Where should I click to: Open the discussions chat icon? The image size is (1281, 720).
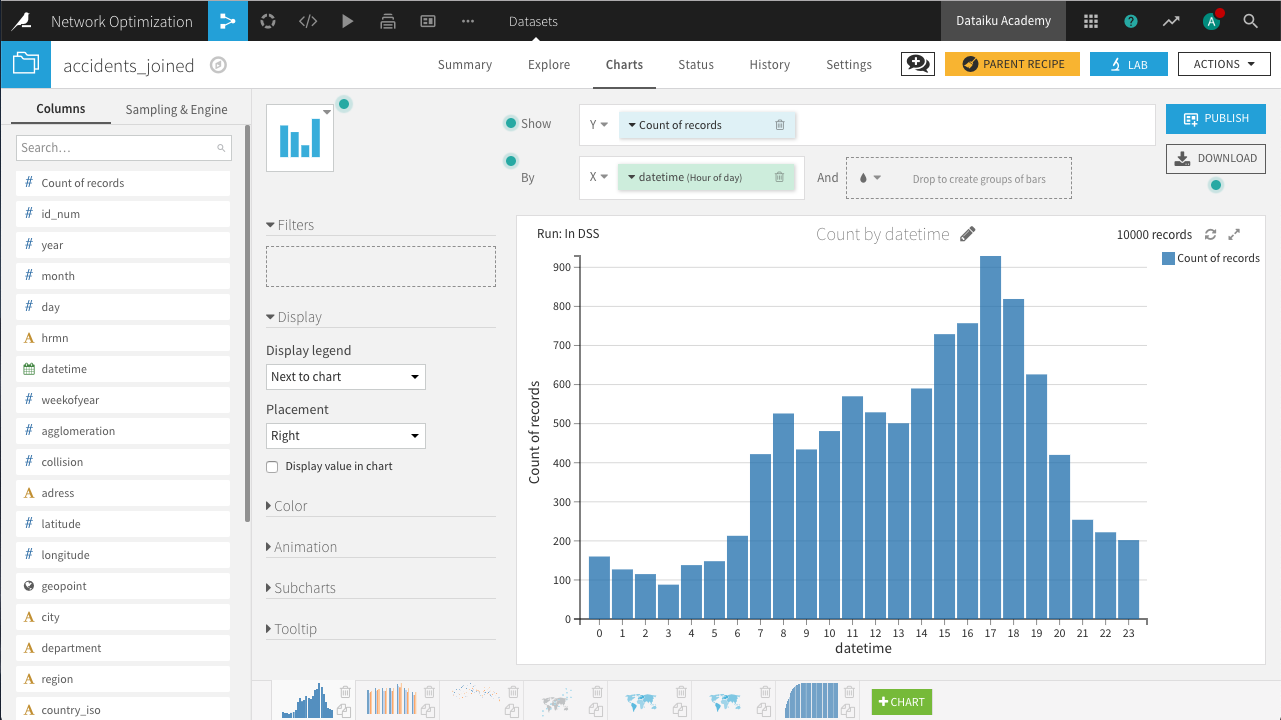tap(917, 64)
